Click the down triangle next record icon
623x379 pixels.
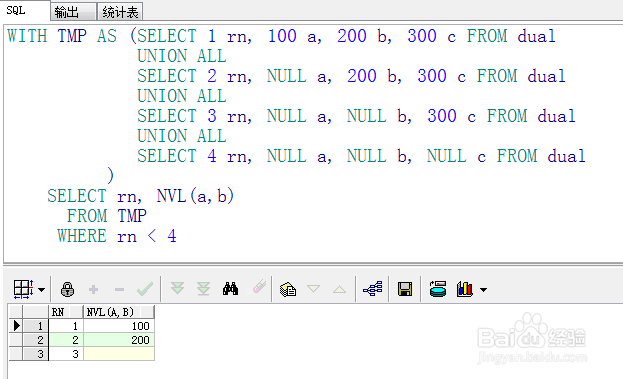pyautogui.click(x=313, y=289)
